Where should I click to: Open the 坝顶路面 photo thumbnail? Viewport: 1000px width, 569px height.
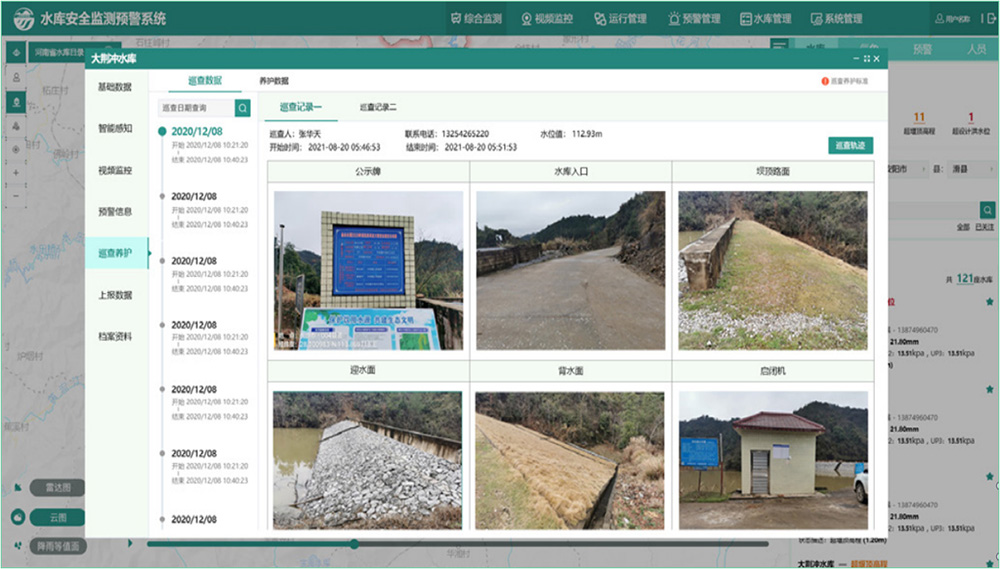[x=773, y=270]
